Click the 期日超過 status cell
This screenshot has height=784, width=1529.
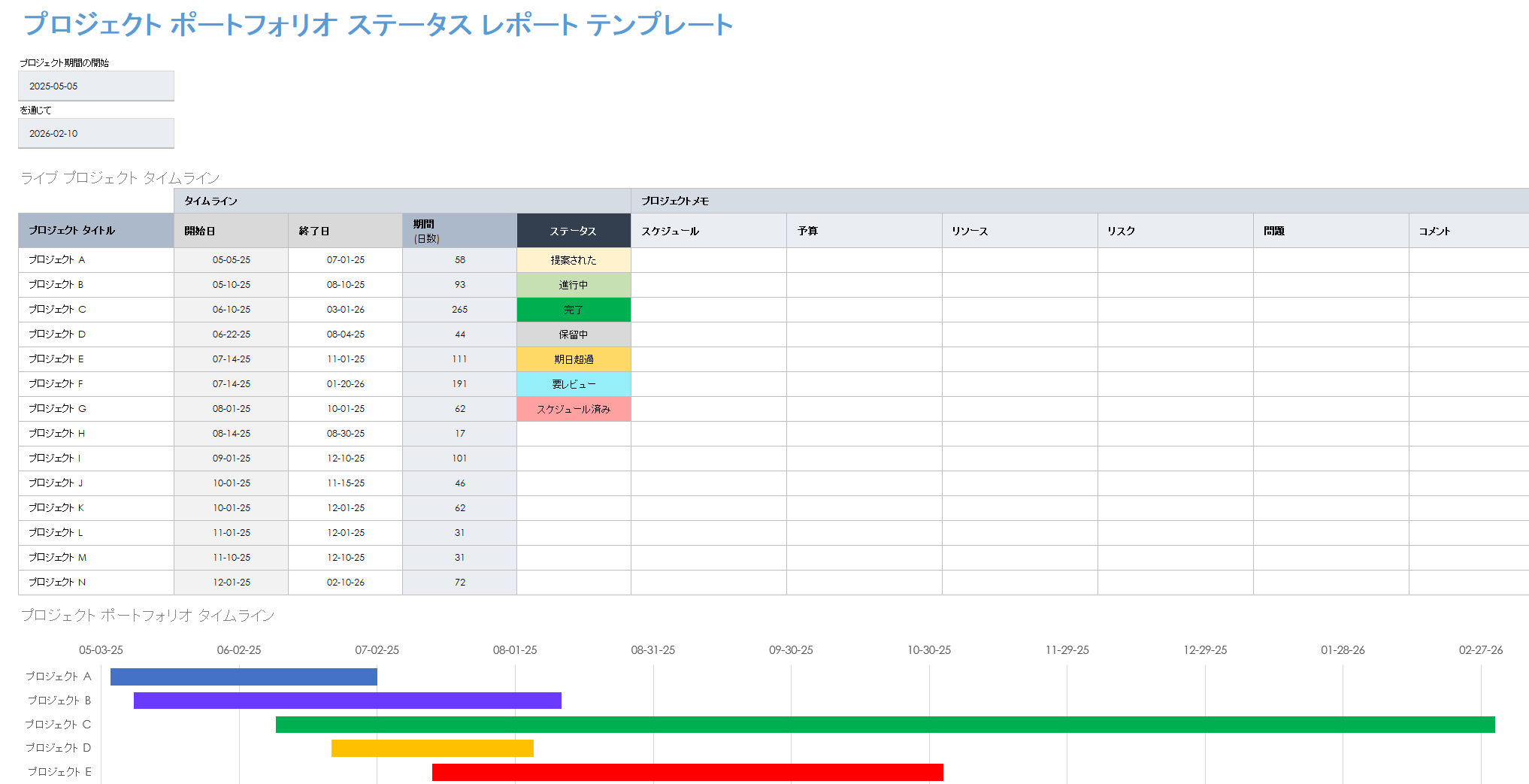coord(574,359)
